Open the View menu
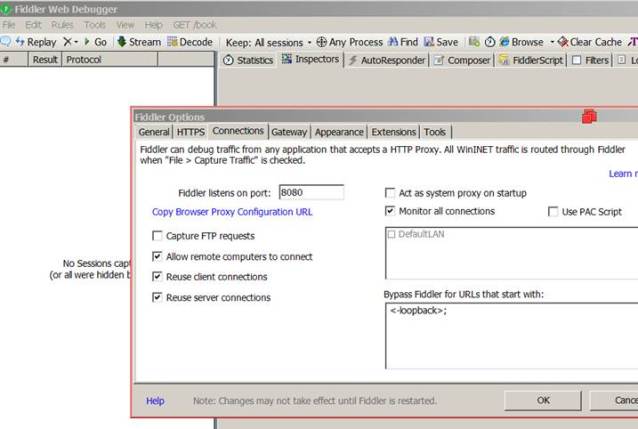The height and width of the screenshot is (429, 638). click(x=125, y=25)
